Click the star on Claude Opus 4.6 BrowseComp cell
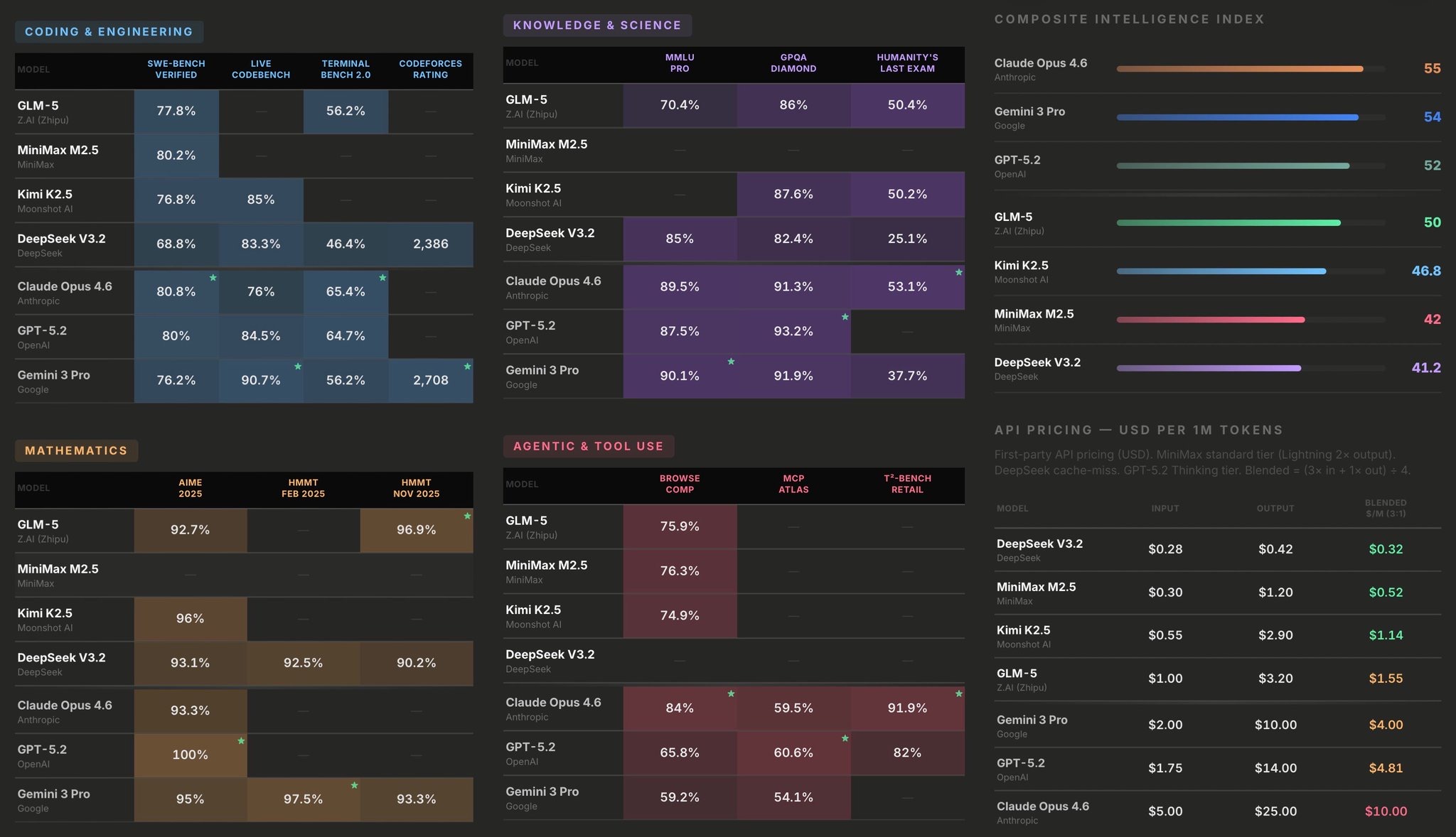 (731, 693)
